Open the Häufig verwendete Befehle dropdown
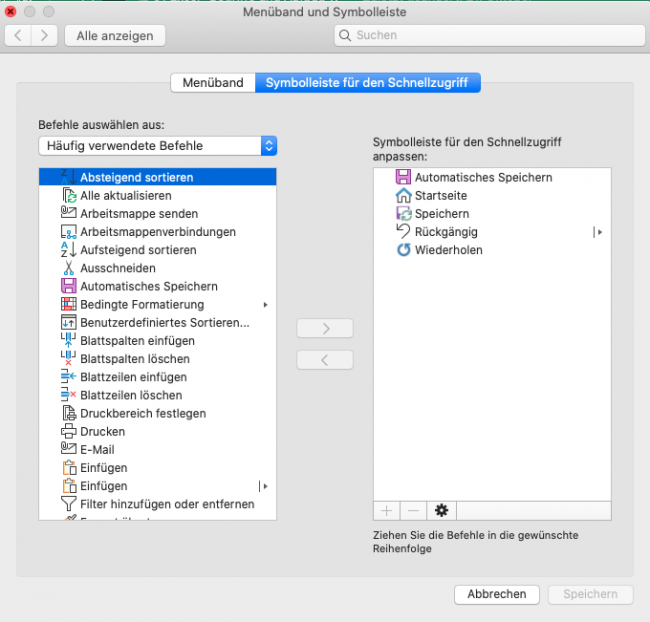Viewport: 650px width, 622px height. coord(157,146)
